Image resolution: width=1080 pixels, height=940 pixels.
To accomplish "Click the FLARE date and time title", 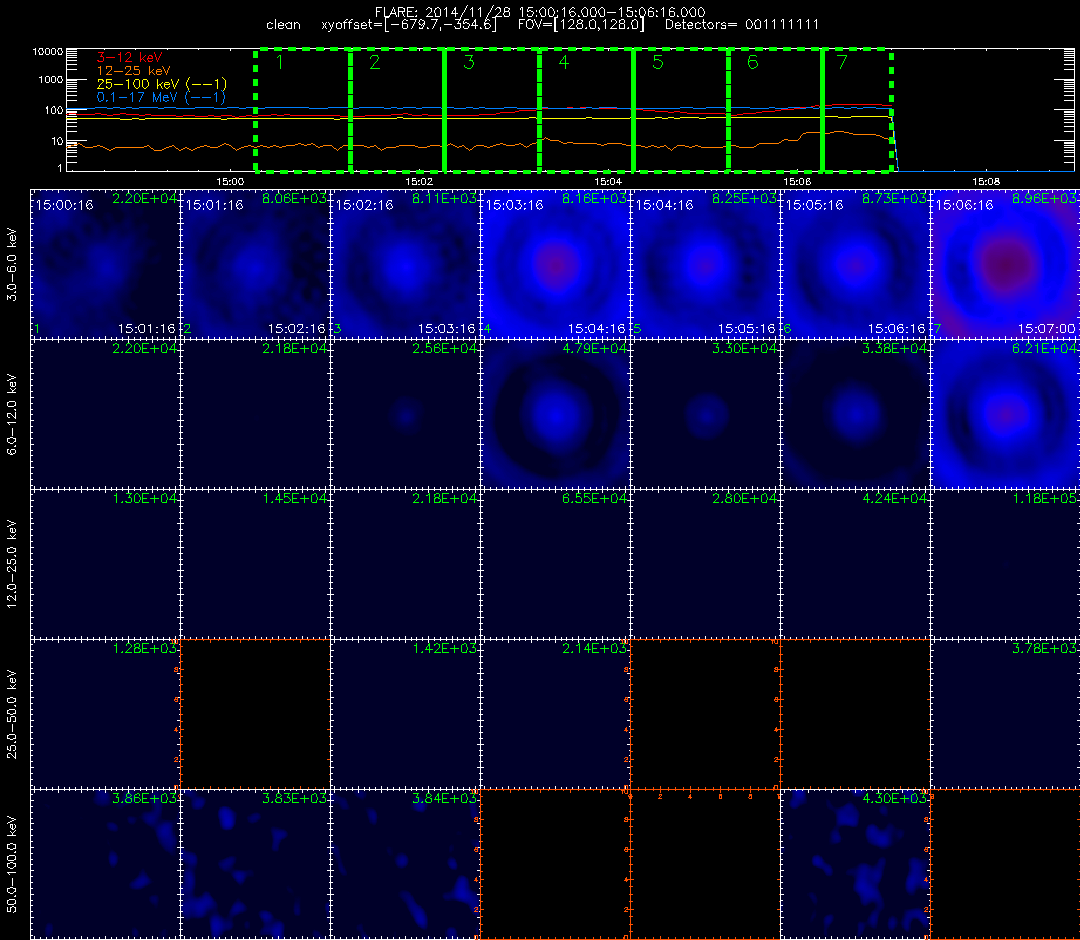I will click(540, 12).
